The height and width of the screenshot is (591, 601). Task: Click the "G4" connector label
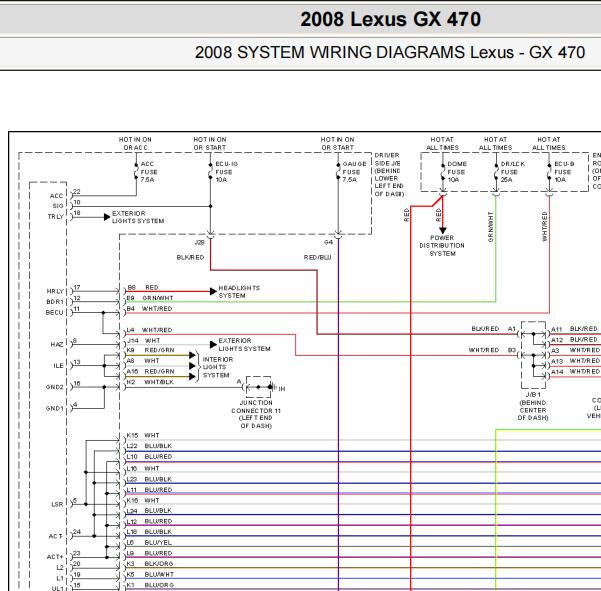[328, 242]
